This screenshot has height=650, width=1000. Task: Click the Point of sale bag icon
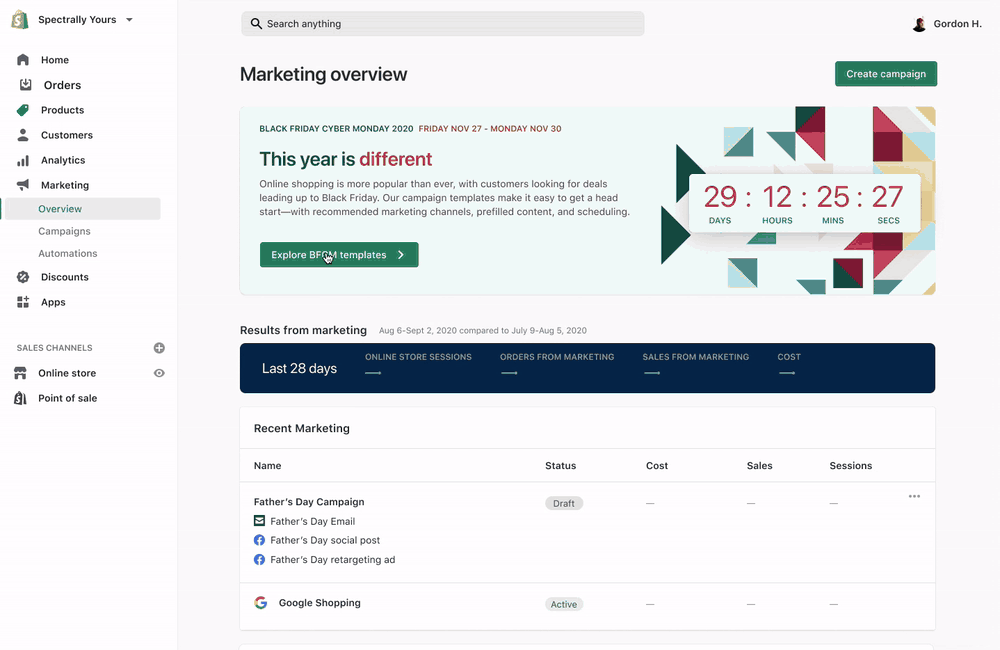pos(20,398)
